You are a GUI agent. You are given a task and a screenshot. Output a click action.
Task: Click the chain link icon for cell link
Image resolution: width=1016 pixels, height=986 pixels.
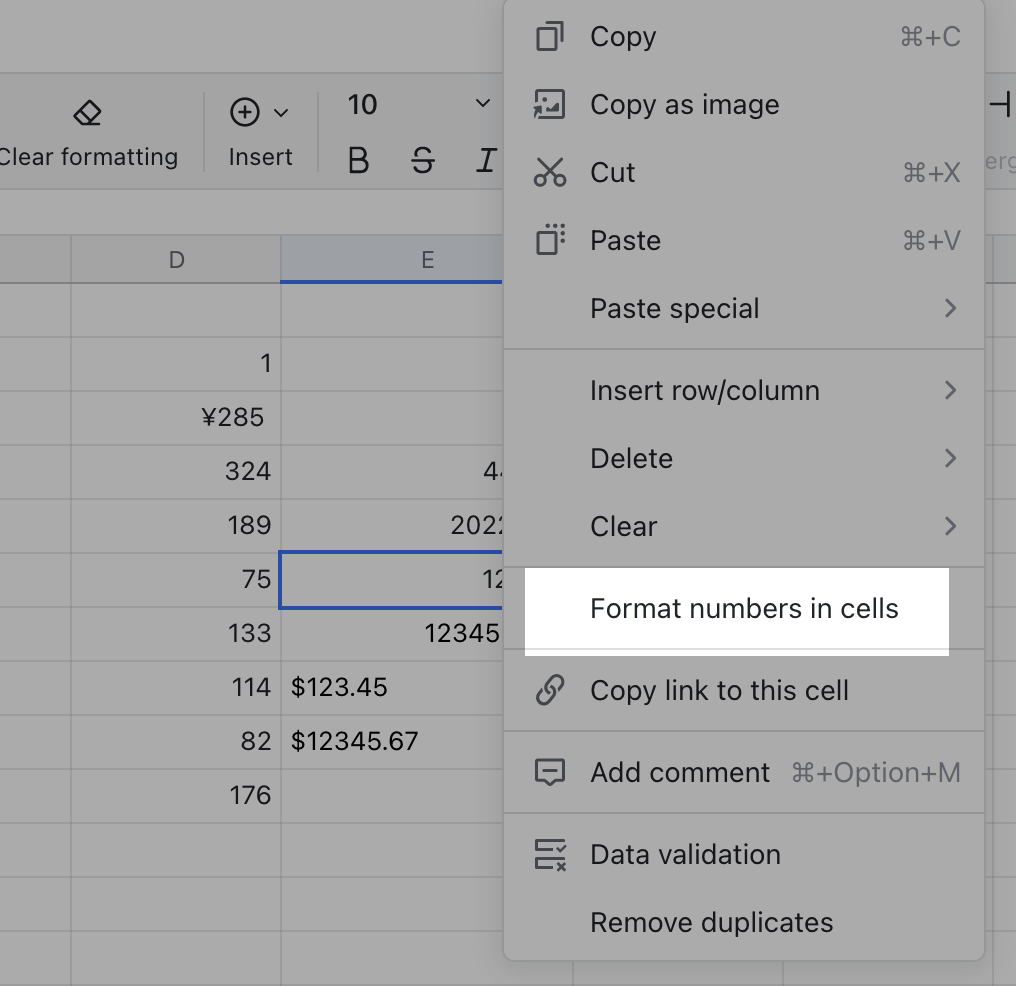[x=548, y=690]
